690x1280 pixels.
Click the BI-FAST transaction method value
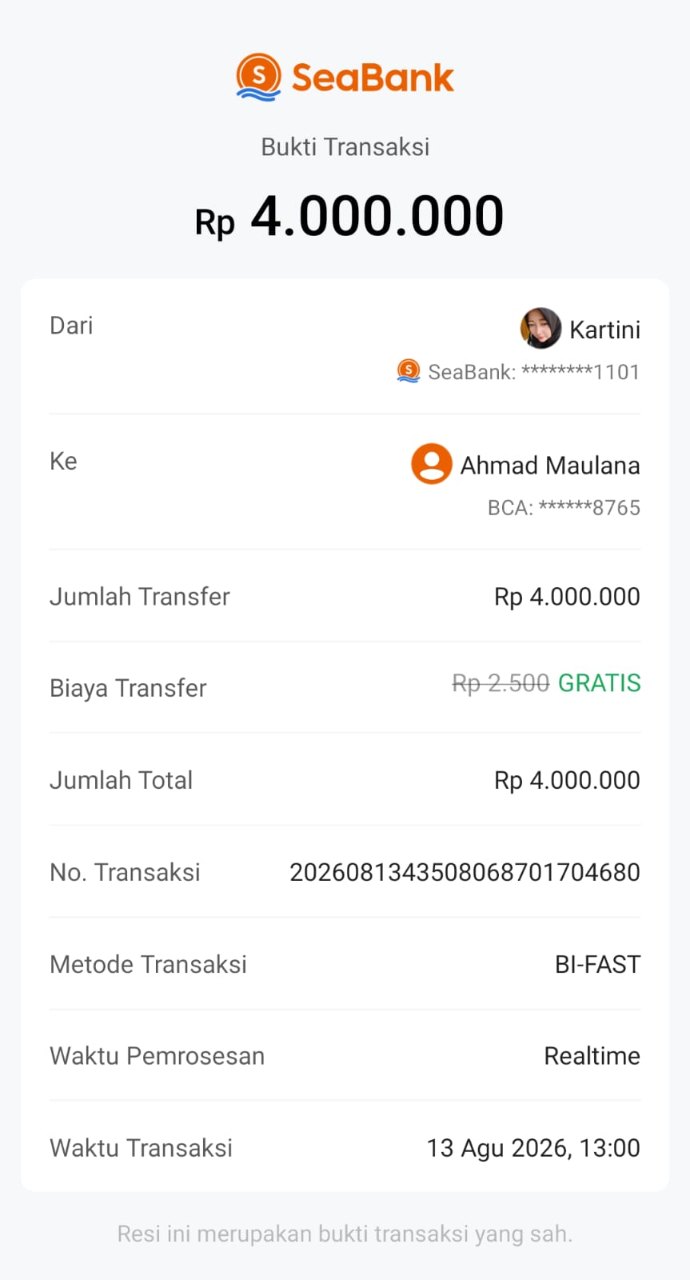(598, 965)
